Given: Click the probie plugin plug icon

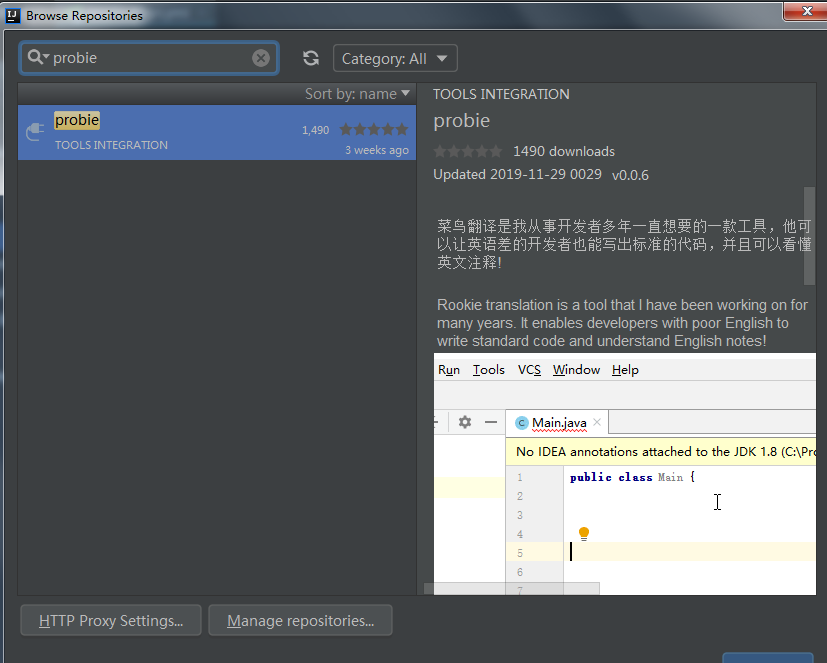Looking at the screenshot, I should click(x=35, y=132).
